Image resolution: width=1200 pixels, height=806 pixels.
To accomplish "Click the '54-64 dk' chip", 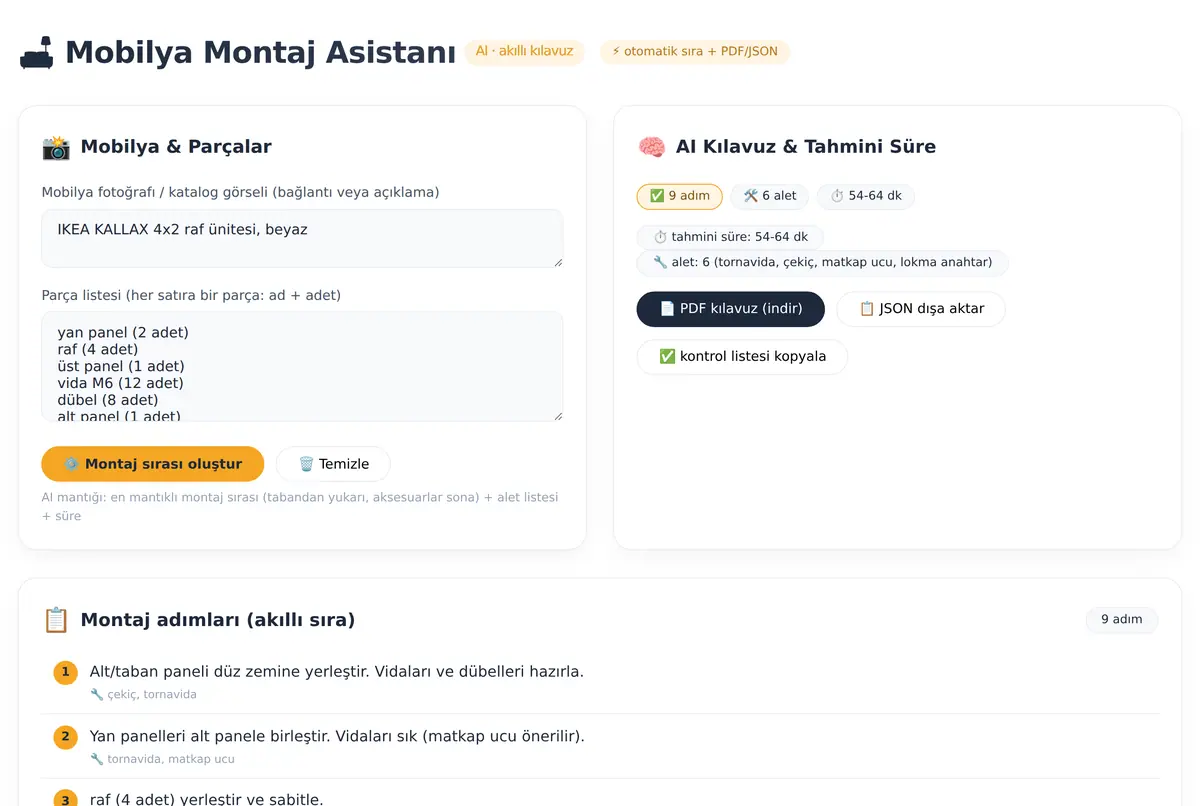I will 866,196.
